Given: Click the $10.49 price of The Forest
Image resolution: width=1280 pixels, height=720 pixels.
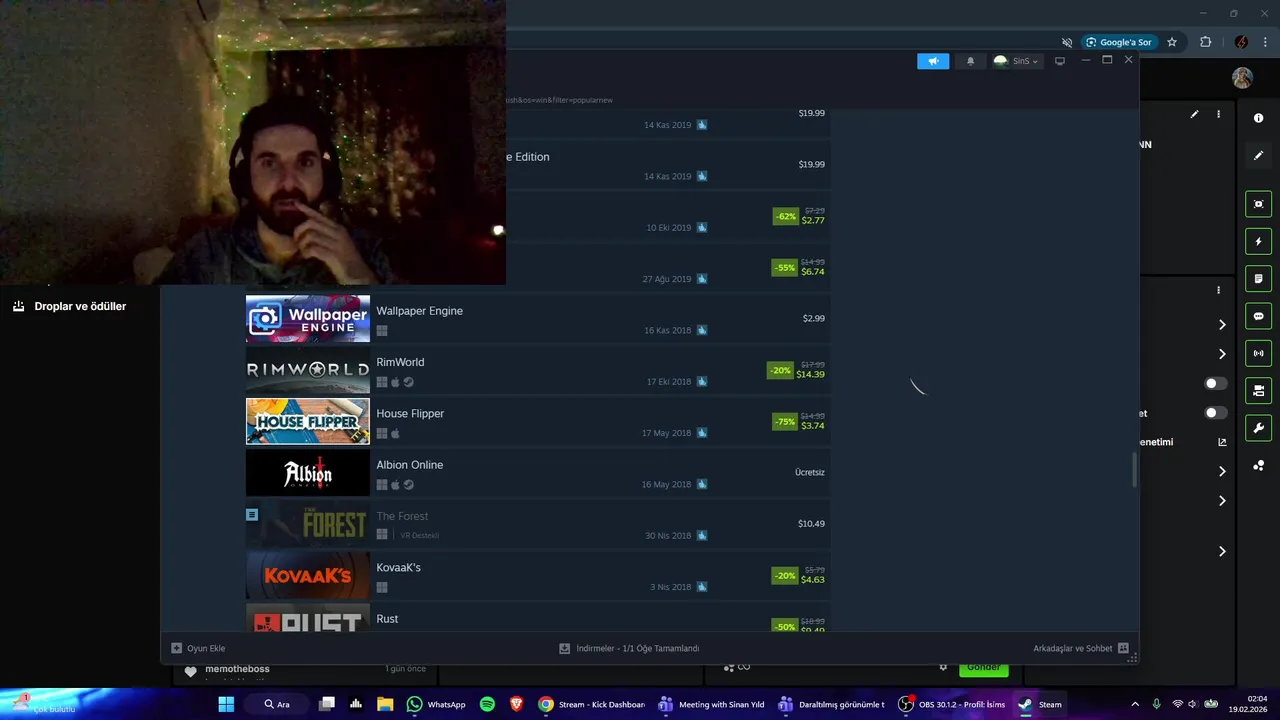Looking at the screenshot, I should coord(812,523).
